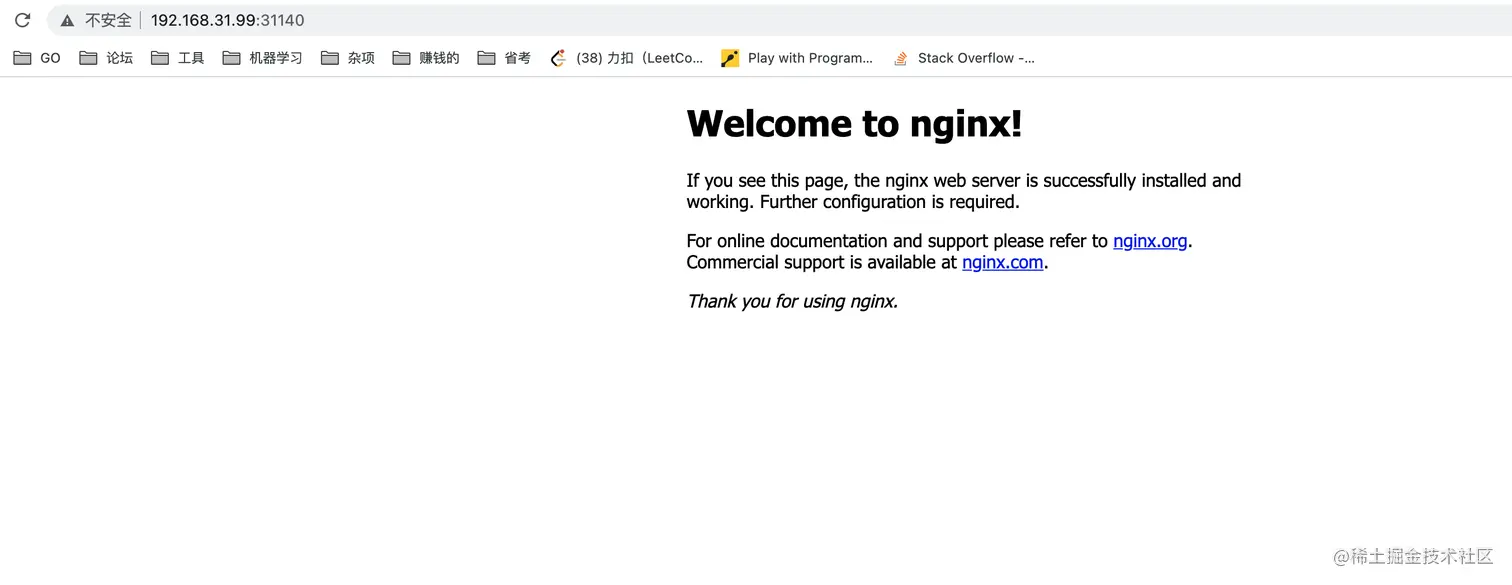Open the Play with Program bookmark
1512x585 pixels.
click(797, 58)
